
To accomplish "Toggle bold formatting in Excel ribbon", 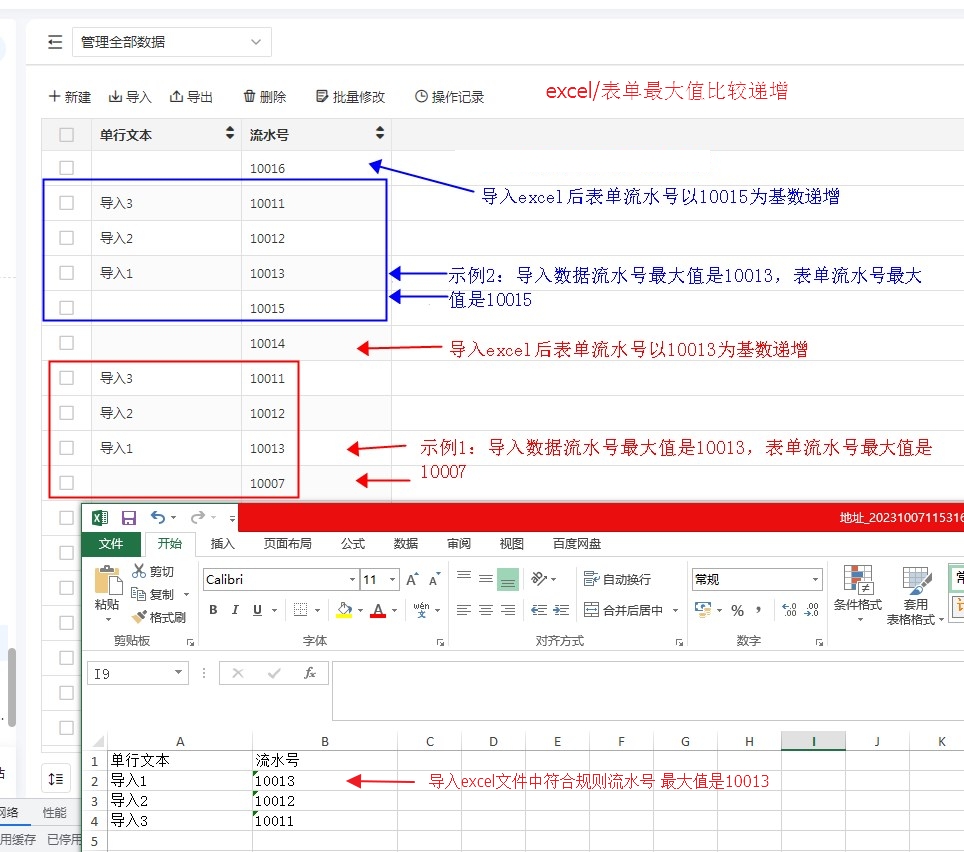I will tap(213, 610).
